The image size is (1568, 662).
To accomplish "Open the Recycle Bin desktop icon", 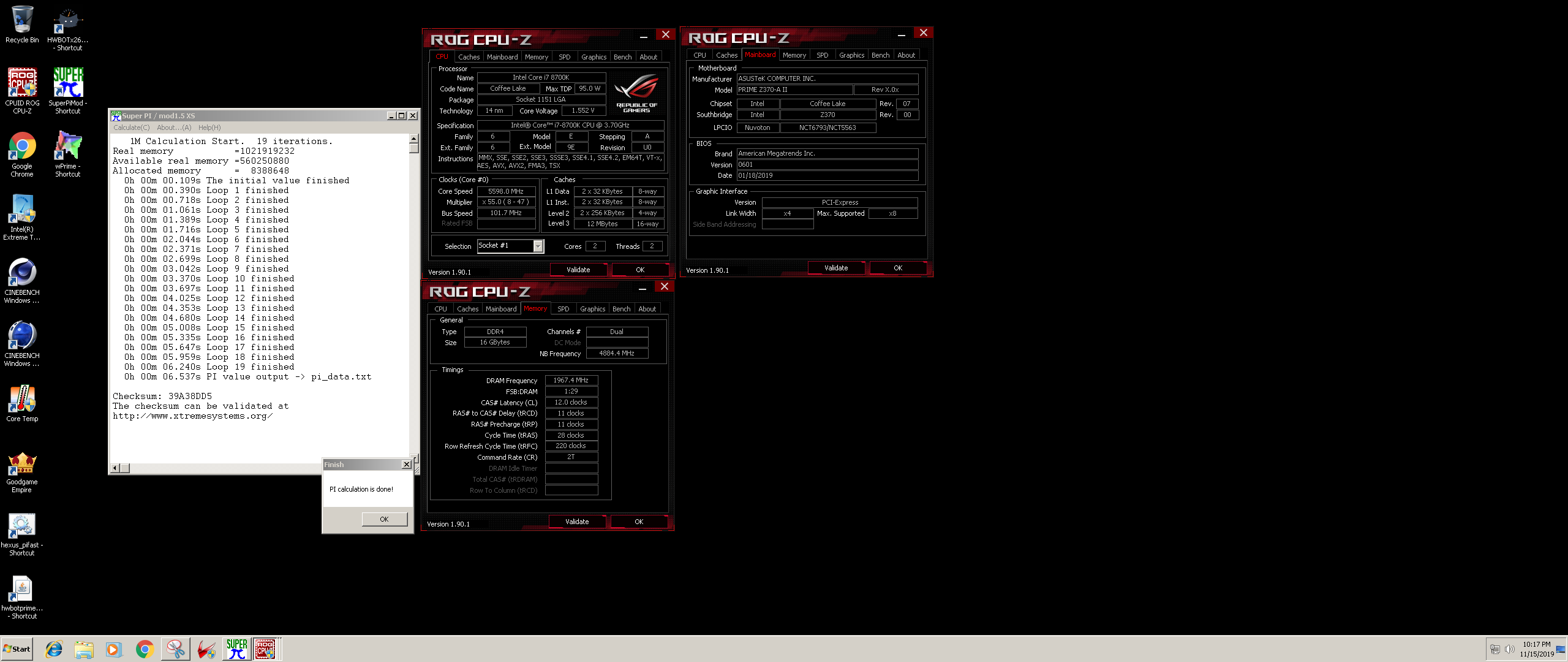I will coord(22,25).
